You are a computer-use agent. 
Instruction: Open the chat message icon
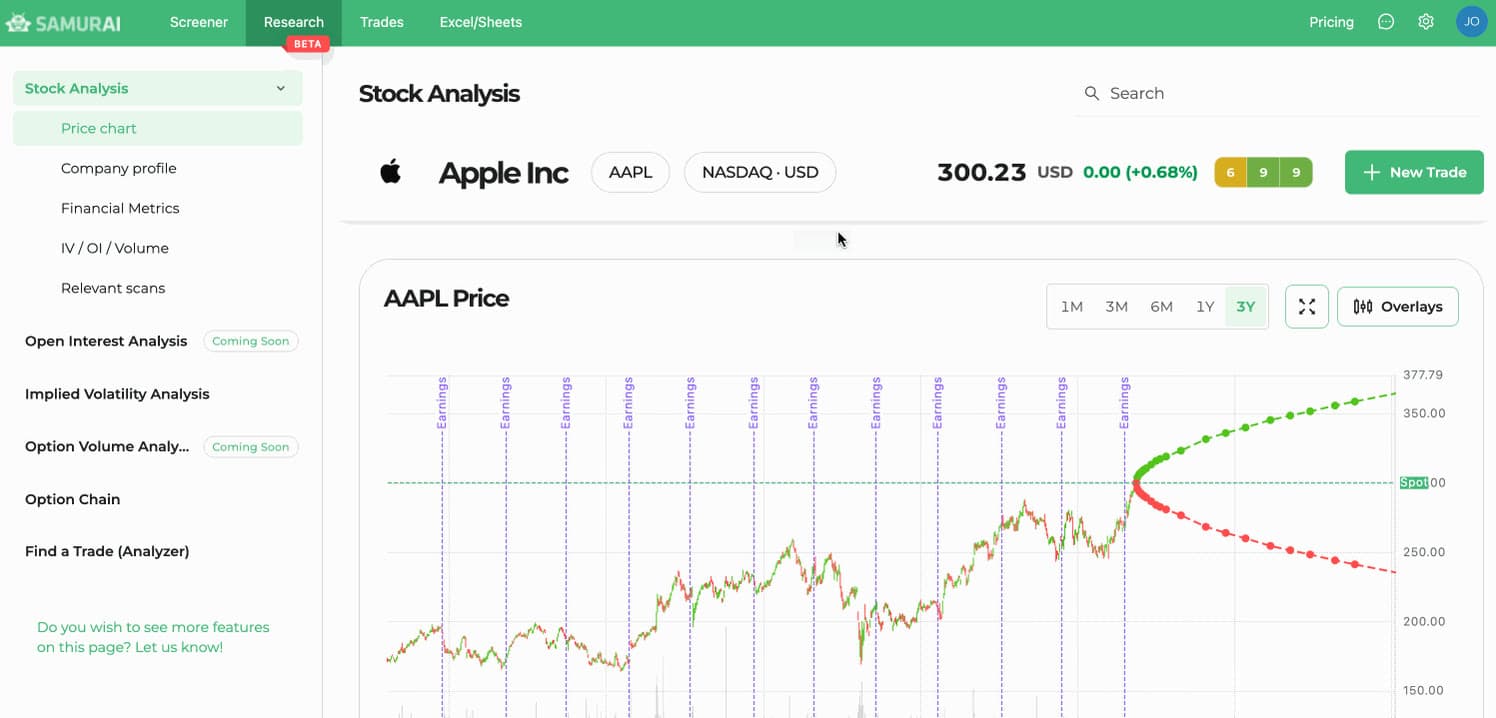[1386, 22]
